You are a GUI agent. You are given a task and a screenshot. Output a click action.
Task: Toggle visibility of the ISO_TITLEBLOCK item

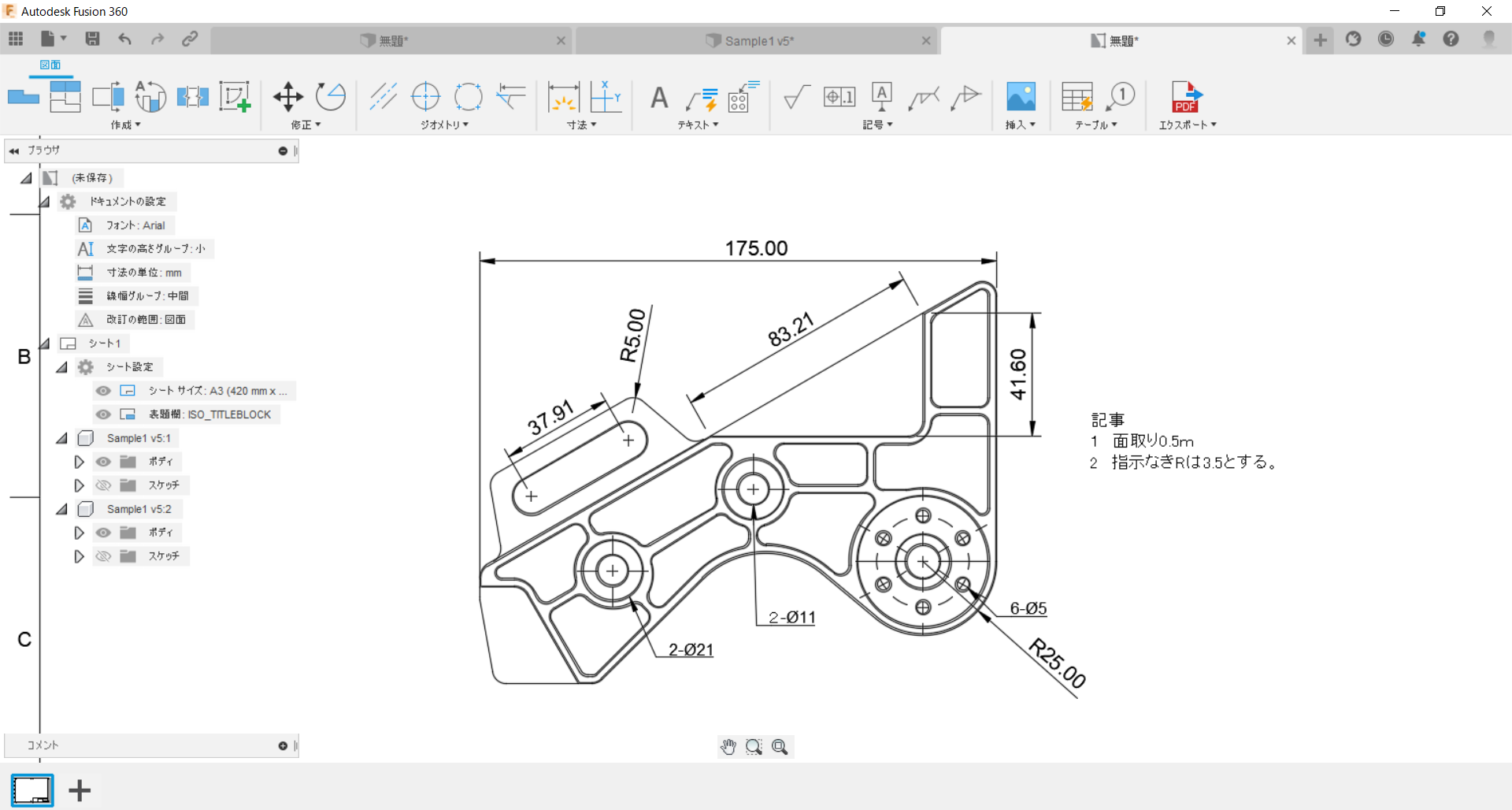[x=103, y=414]
